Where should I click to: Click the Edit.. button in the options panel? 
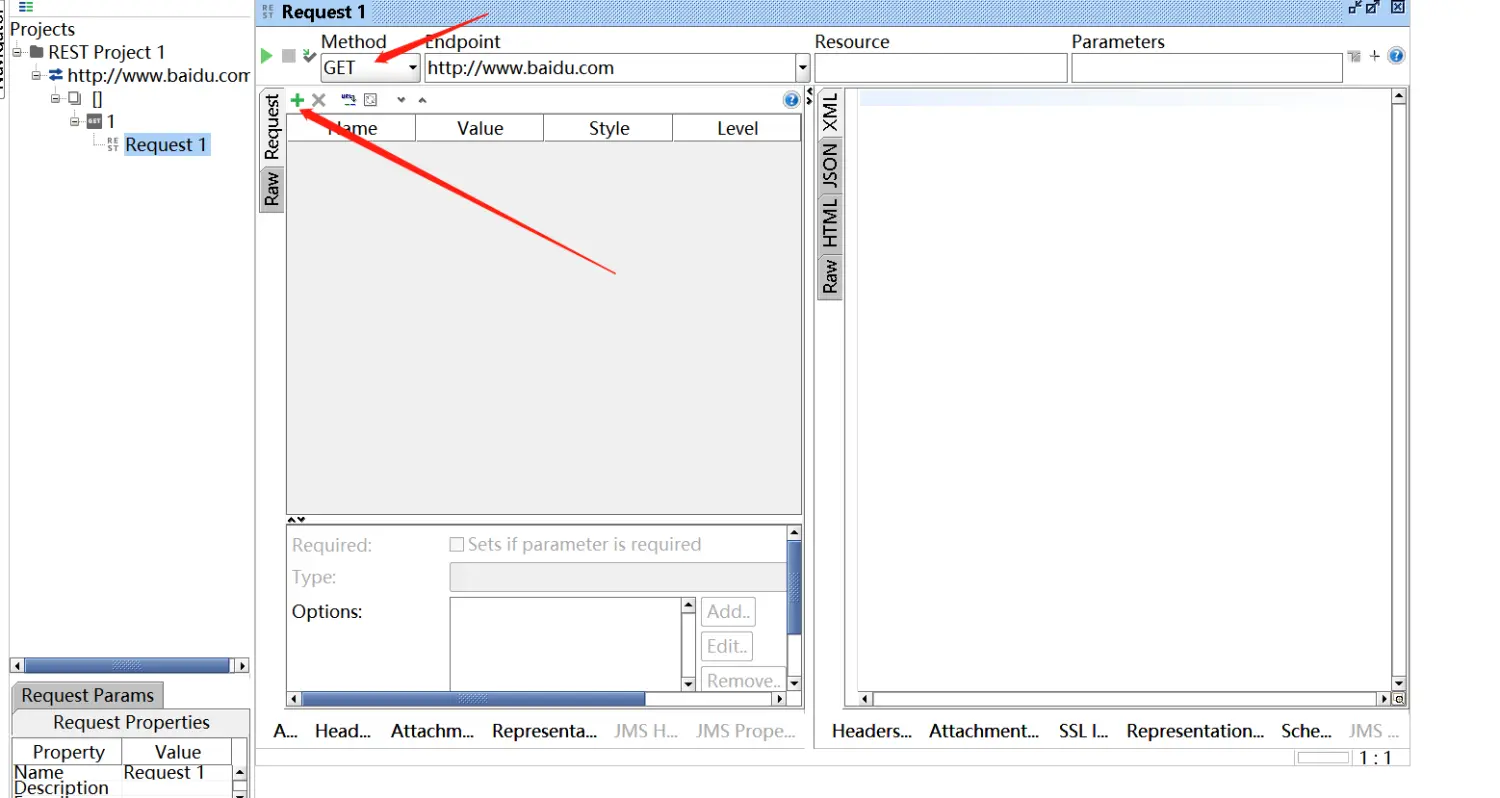point(725,646)
